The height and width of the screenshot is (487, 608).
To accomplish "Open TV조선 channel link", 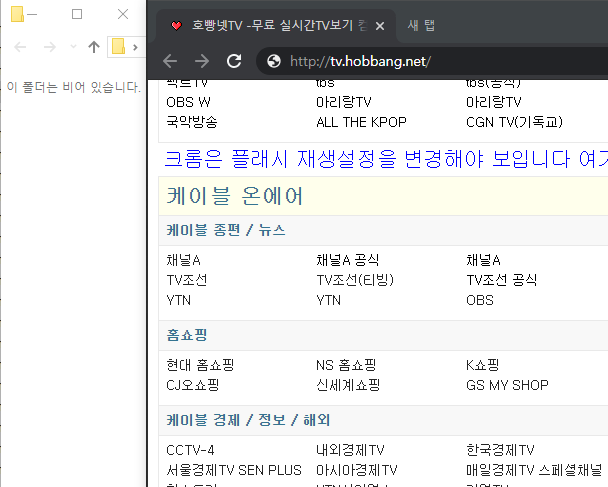I will pos(187,280).
